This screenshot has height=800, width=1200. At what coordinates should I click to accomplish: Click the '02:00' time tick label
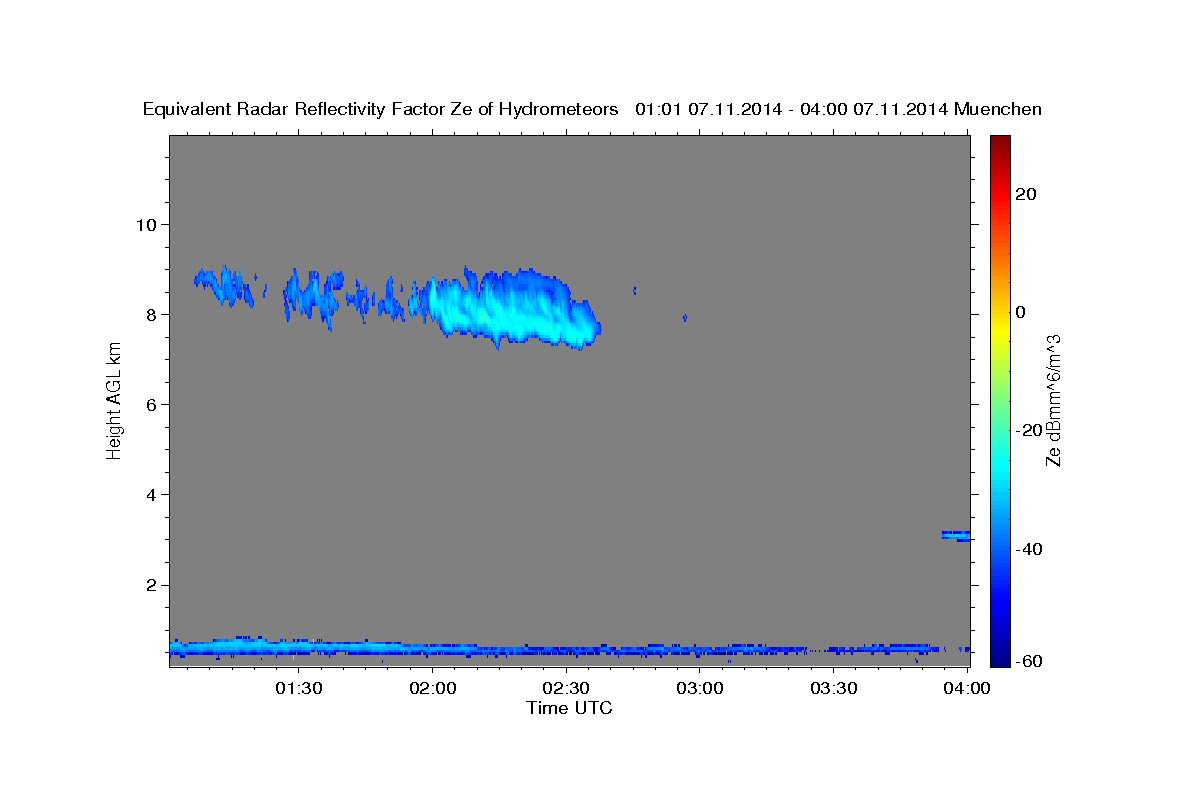point(433,688)
